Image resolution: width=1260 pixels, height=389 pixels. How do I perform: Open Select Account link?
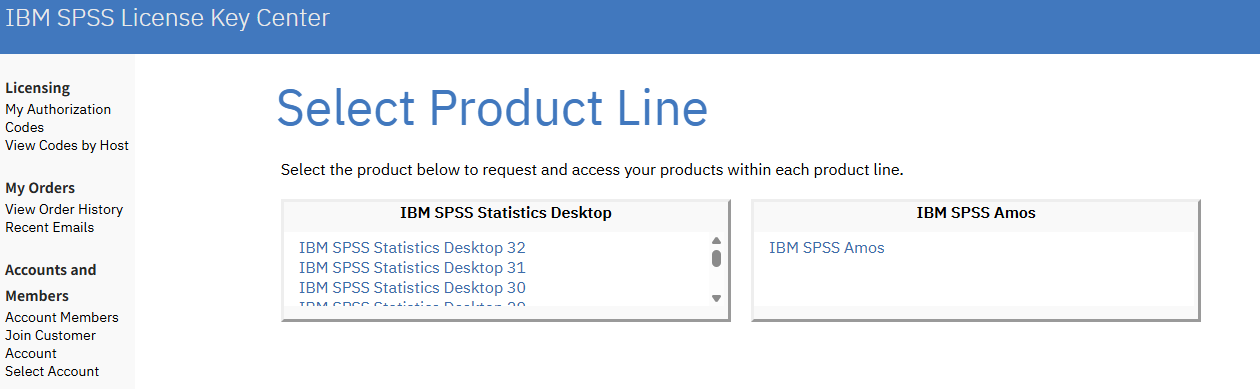[x=52, y=371]
